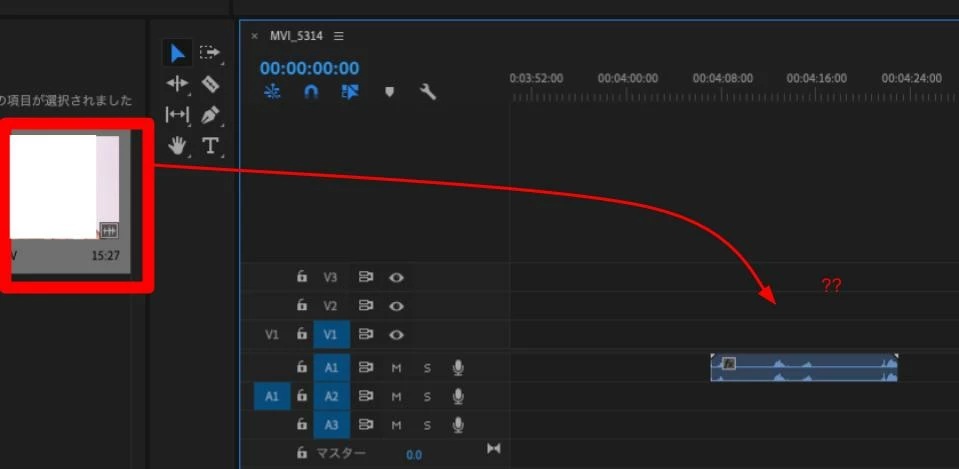This screenshot has height=469, width=959.
Task: Toggle A1 track targeting button
Action: [x=331, y=367]
